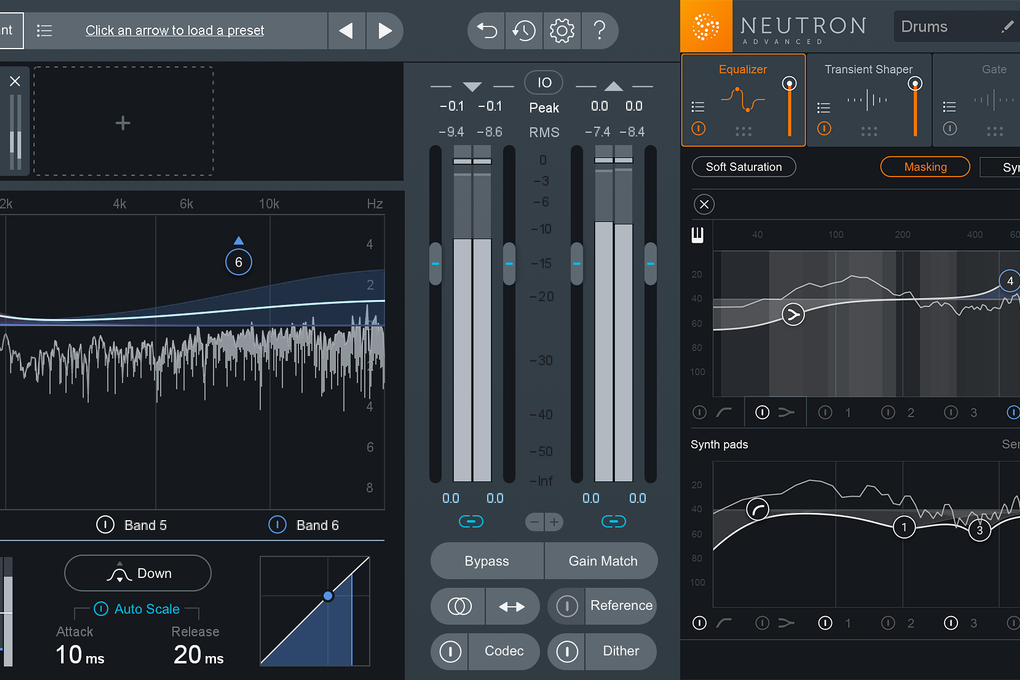The width and height of the screenshot is (1020, 680).
Task: Click the plus button below the meter scale
Action: tap(554, 522)
